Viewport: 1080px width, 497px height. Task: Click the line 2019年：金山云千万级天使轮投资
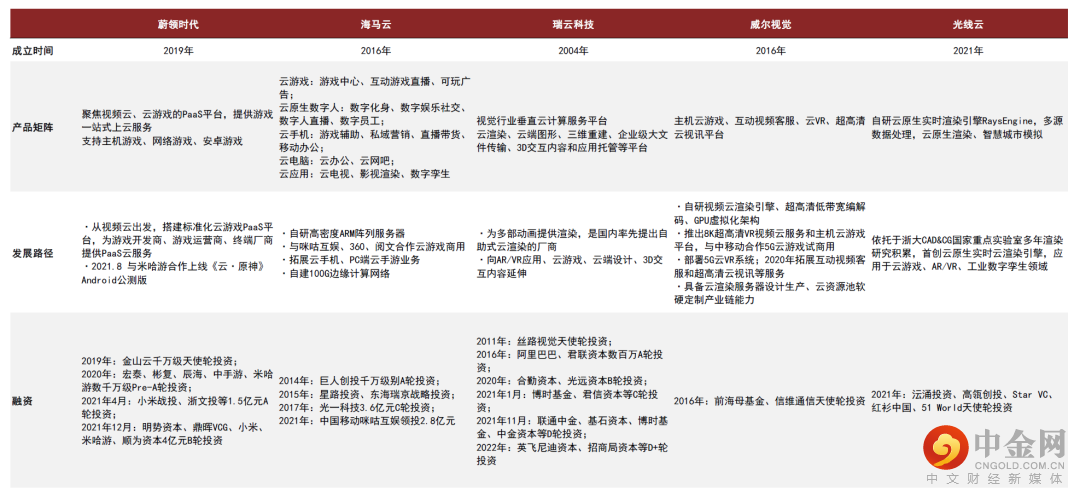coord(160,361)
